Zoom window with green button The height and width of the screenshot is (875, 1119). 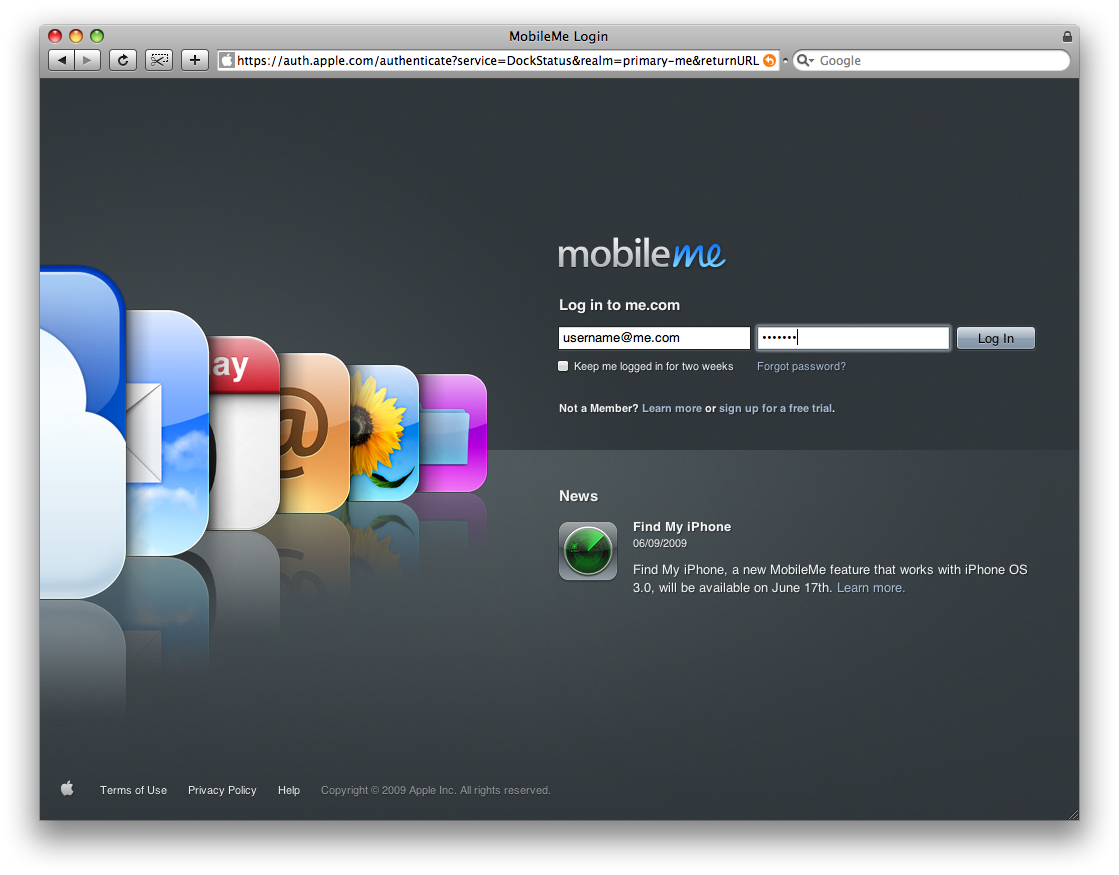tap(97, 36)
